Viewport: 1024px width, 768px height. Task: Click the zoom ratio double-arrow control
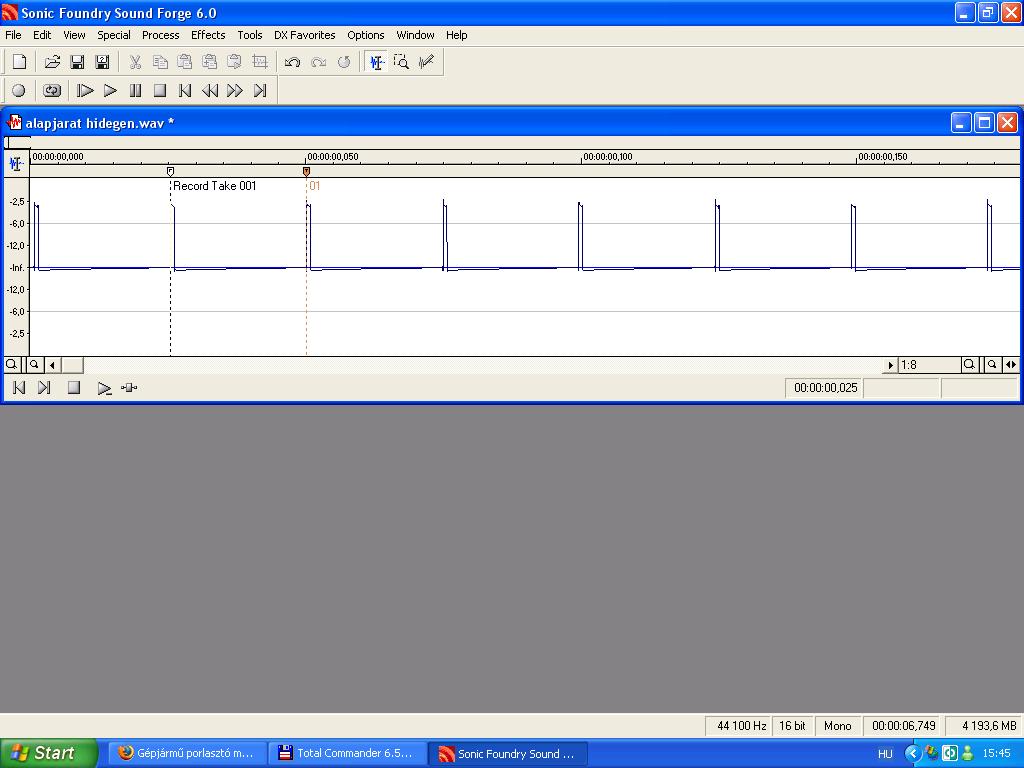click(x=1011, y=364)
